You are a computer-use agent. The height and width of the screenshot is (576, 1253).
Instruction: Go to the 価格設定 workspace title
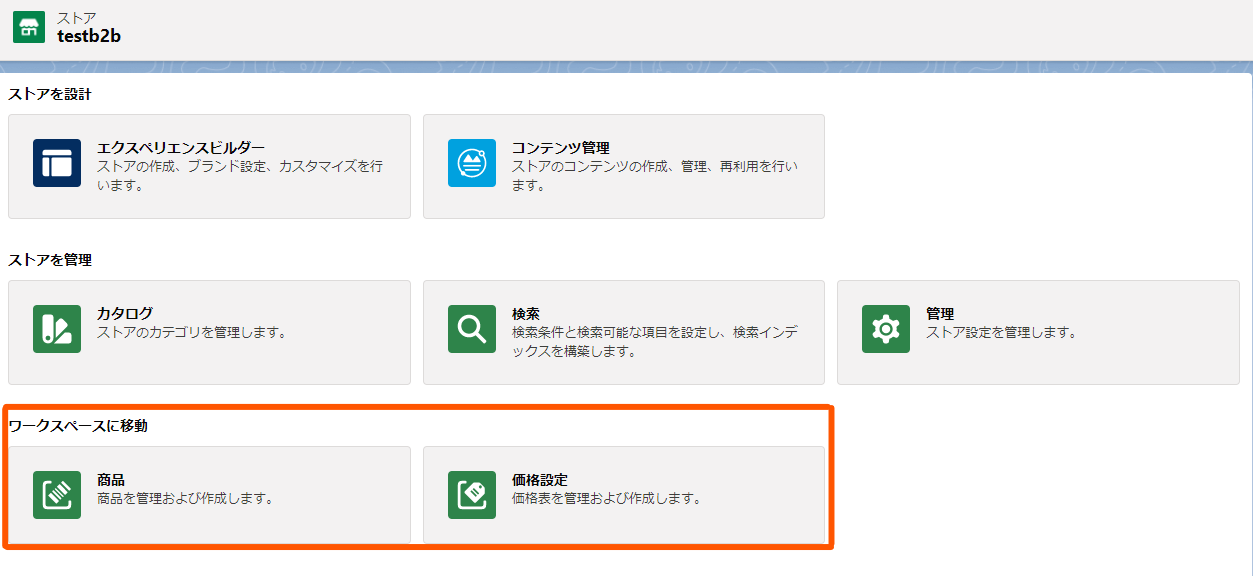[x=540, y=480]
